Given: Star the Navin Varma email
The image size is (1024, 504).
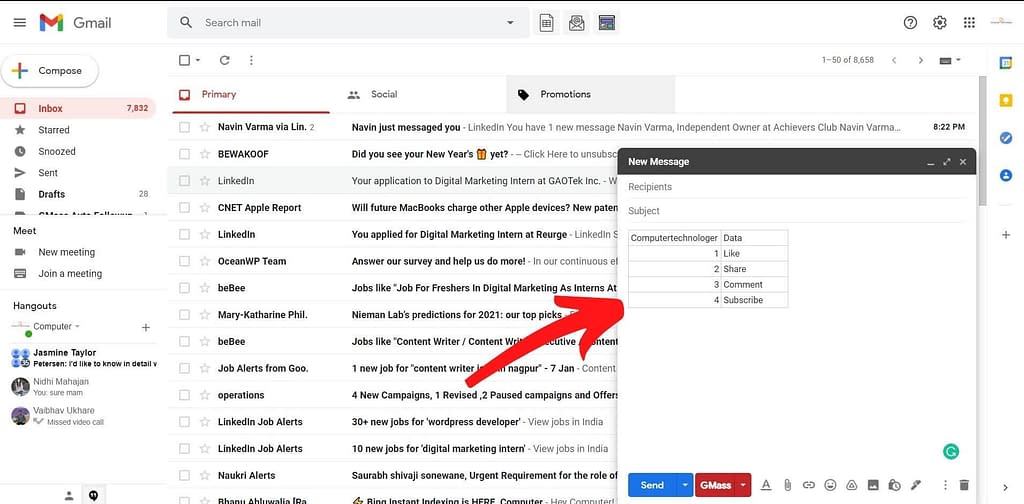Looking at the screenshot, I should point(205,127).
